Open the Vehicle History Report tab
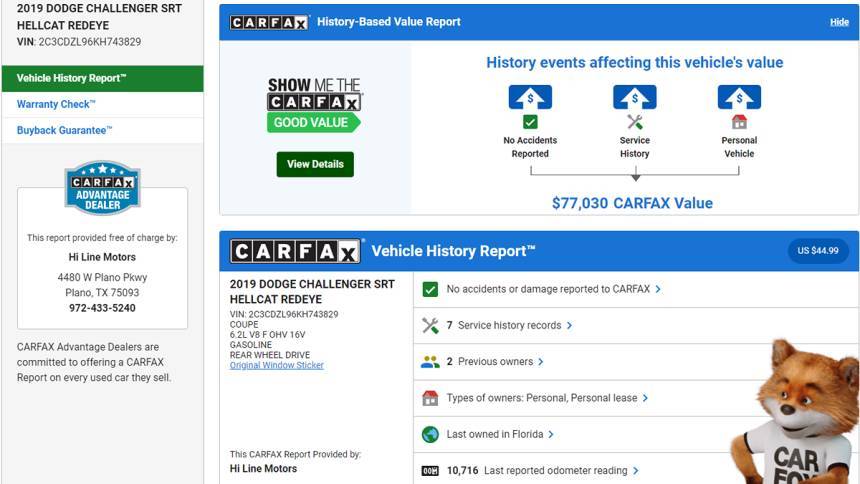 103,78
